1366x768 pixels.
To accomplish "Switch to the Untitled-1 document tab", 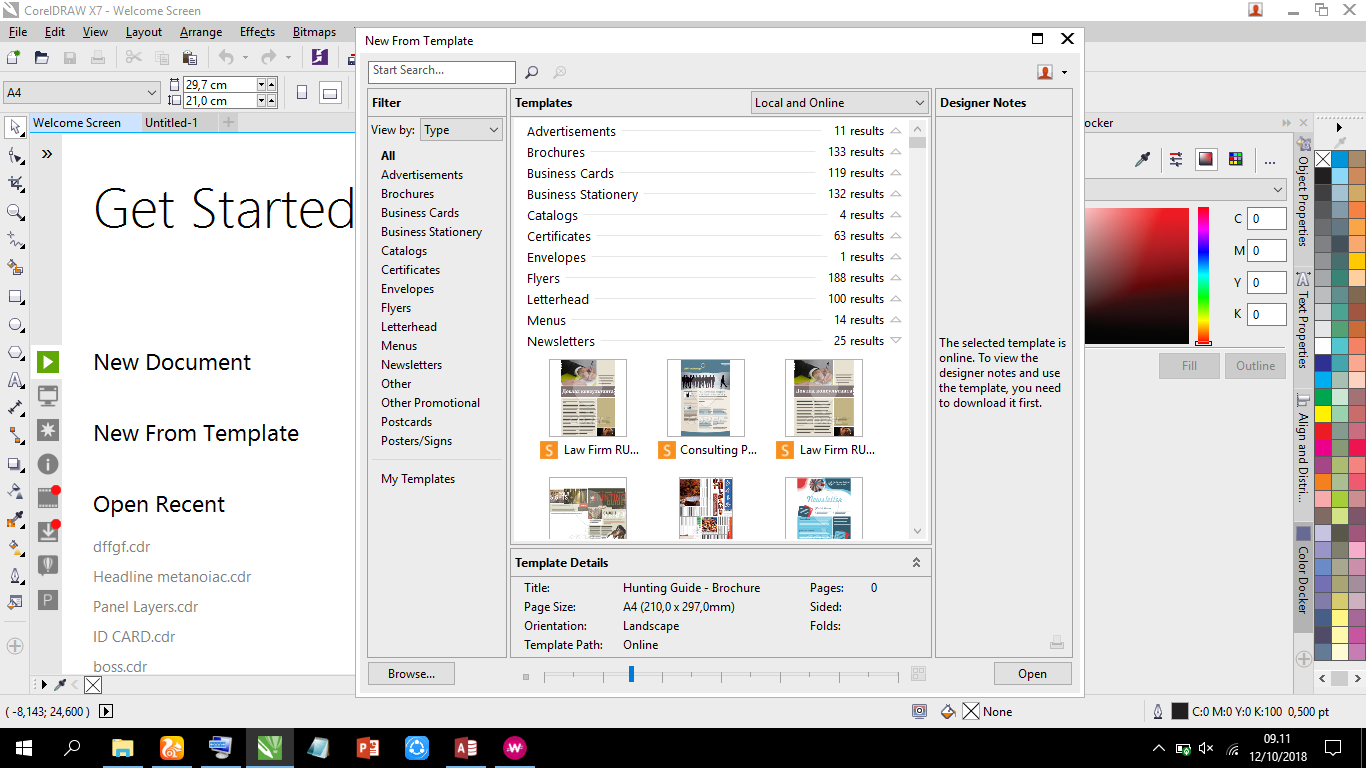I will [x=171, y=123].
